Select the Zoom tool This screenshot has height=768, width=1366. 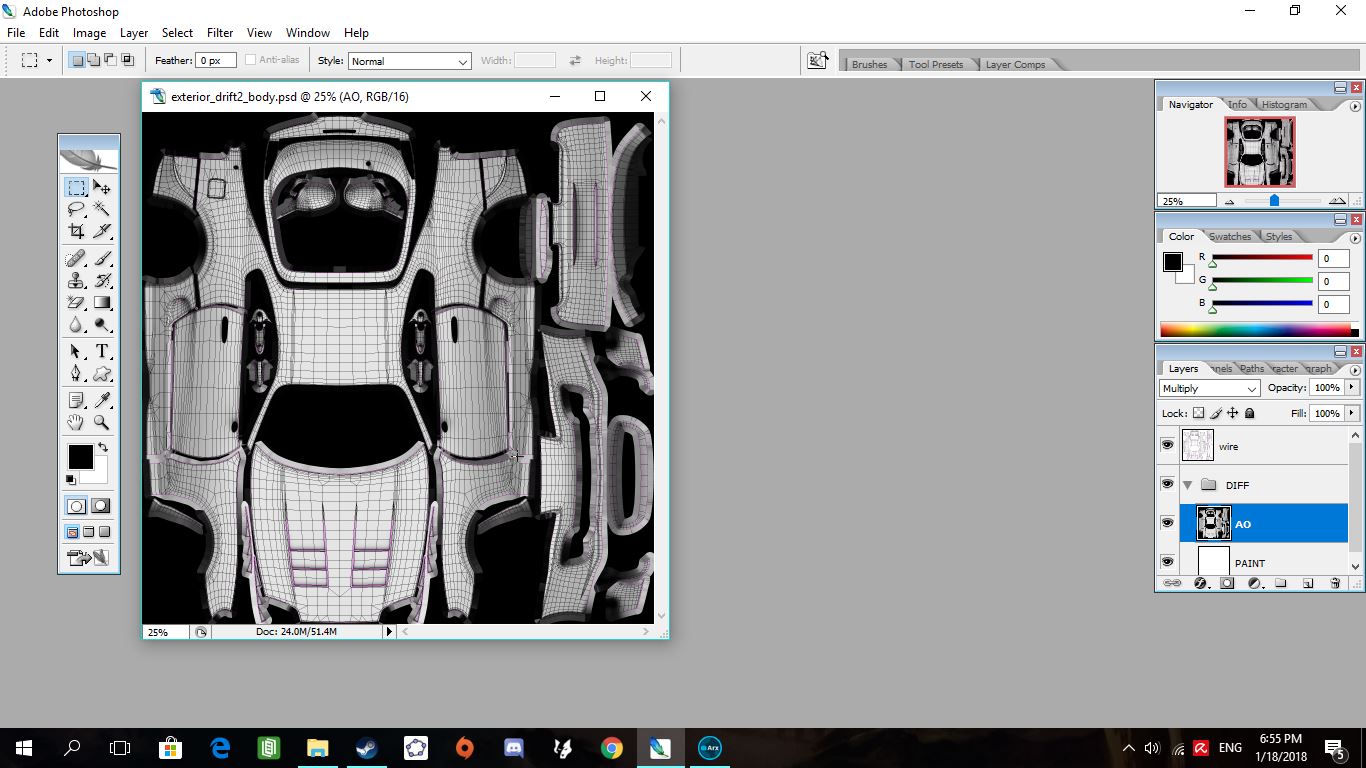102,422
